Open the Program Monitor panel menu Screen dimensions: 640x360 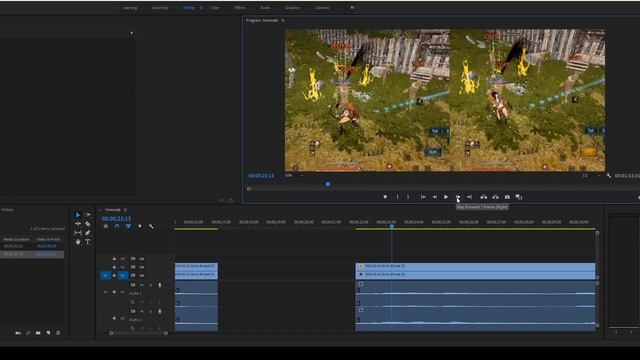(283, 20)
